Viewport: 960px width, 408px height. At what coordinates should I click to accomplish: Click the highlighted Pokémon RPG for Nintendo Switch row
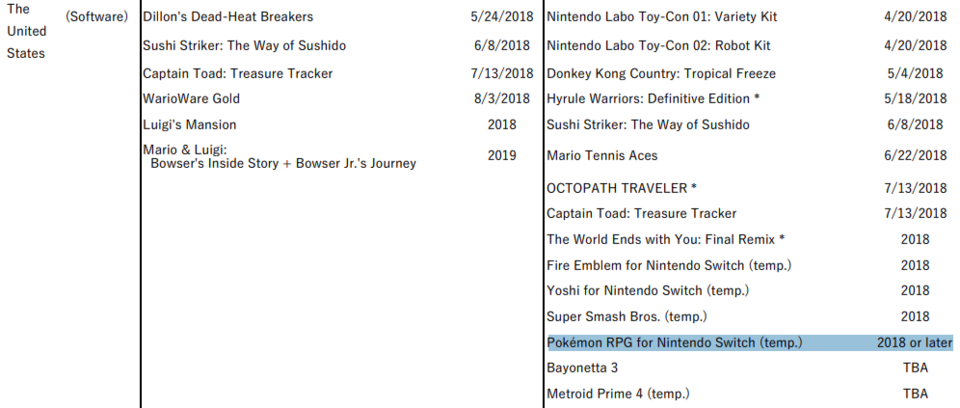pos(675,343)
